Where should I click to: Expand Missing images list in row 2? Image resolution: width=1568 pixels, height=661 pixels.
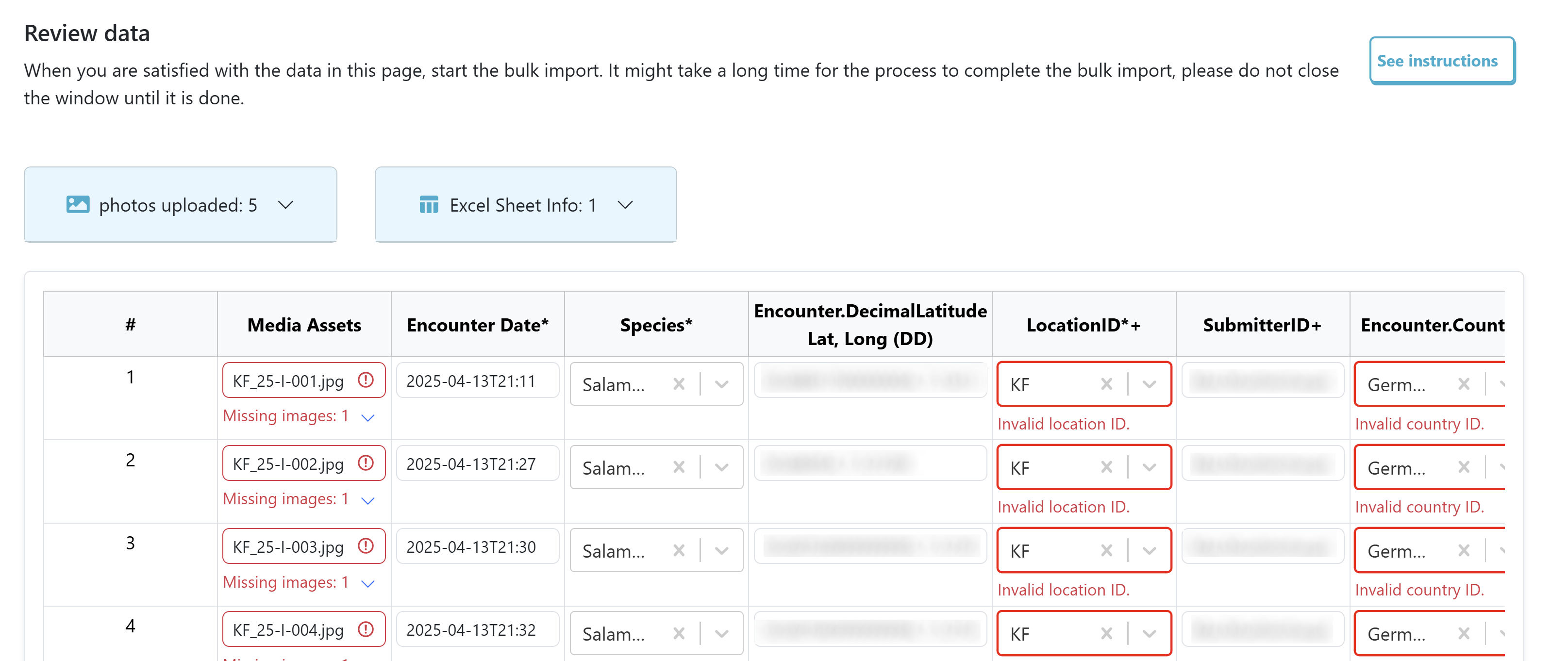point(367,500)
